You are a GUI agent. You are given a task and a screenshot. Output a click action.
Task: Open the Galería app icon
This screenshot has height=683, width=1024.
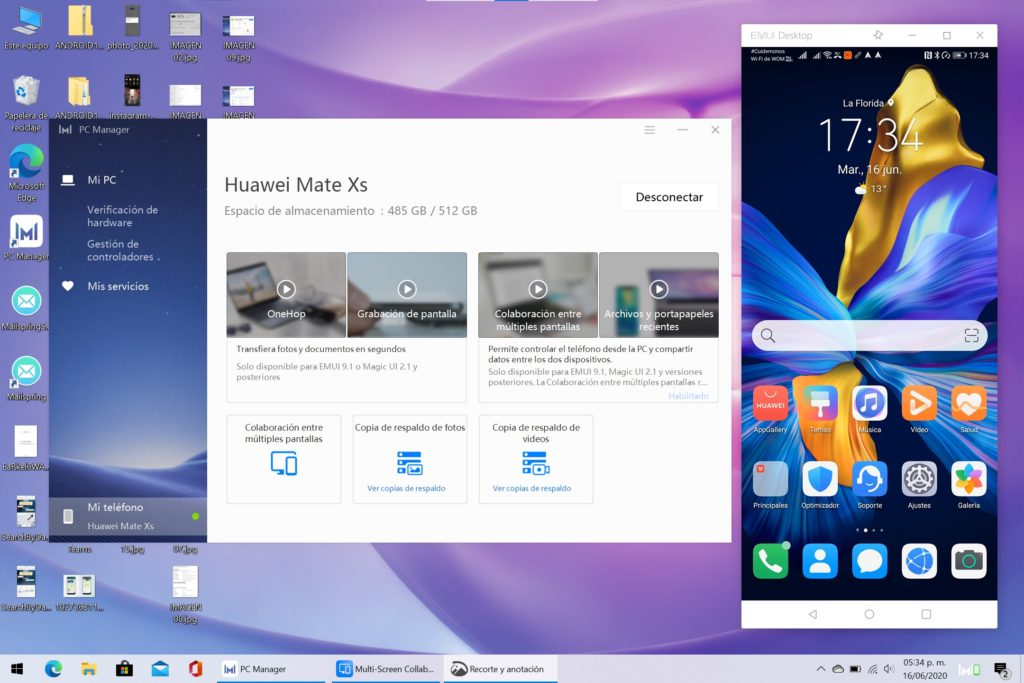[968, 479]
